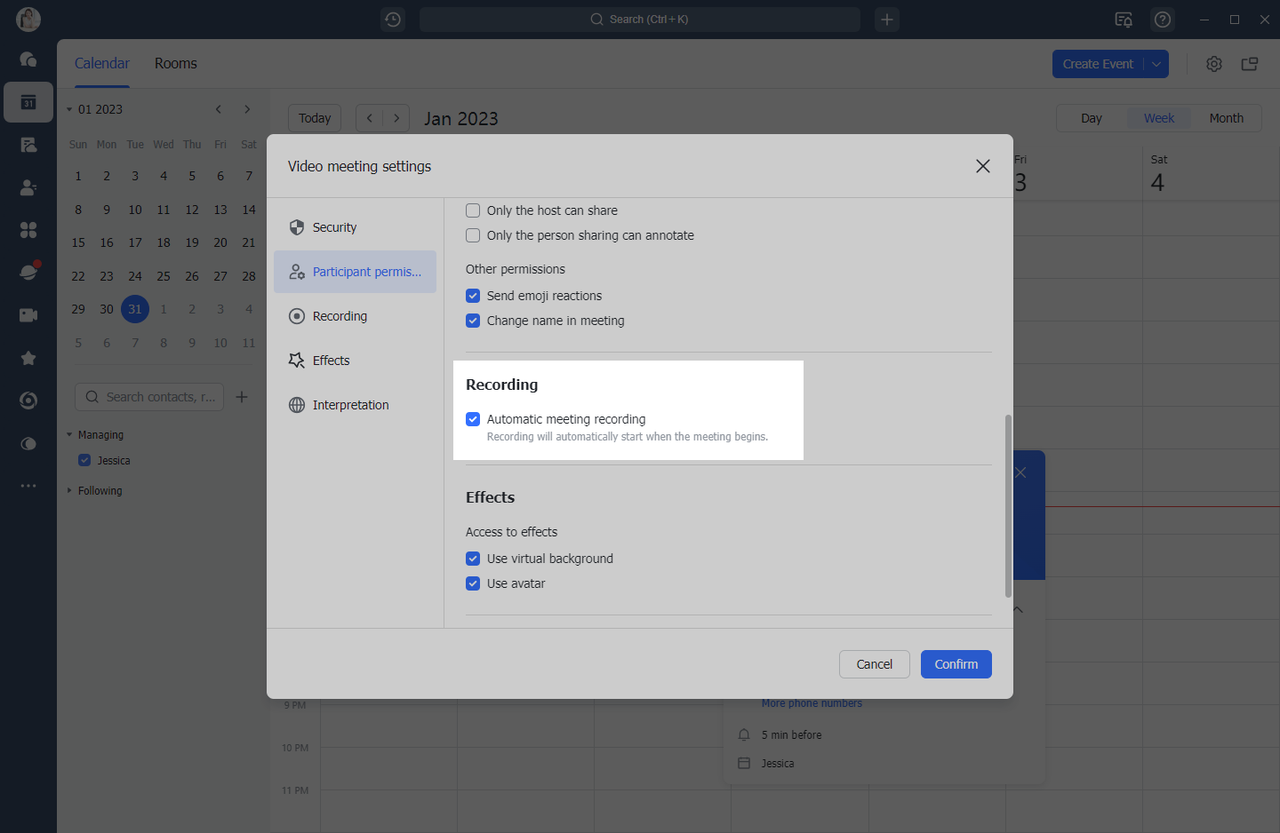Open the video meetings icon in left sidebar
The image size is (1280, 833).
tap(28, 315)
